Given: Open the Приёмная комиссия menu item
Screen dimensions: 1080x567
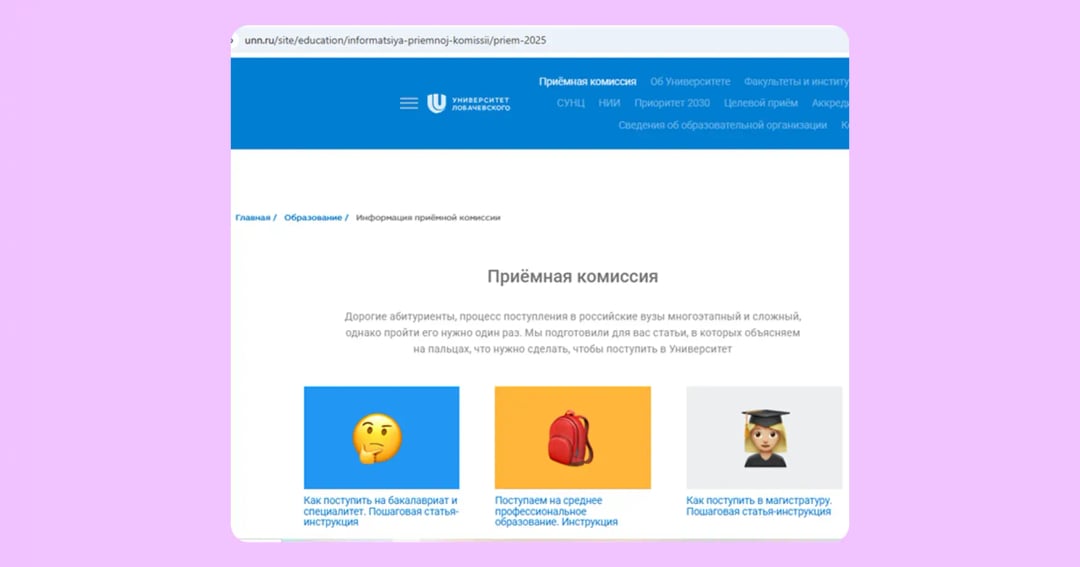Looking at the screenshot, I should [x=588, y=81].
